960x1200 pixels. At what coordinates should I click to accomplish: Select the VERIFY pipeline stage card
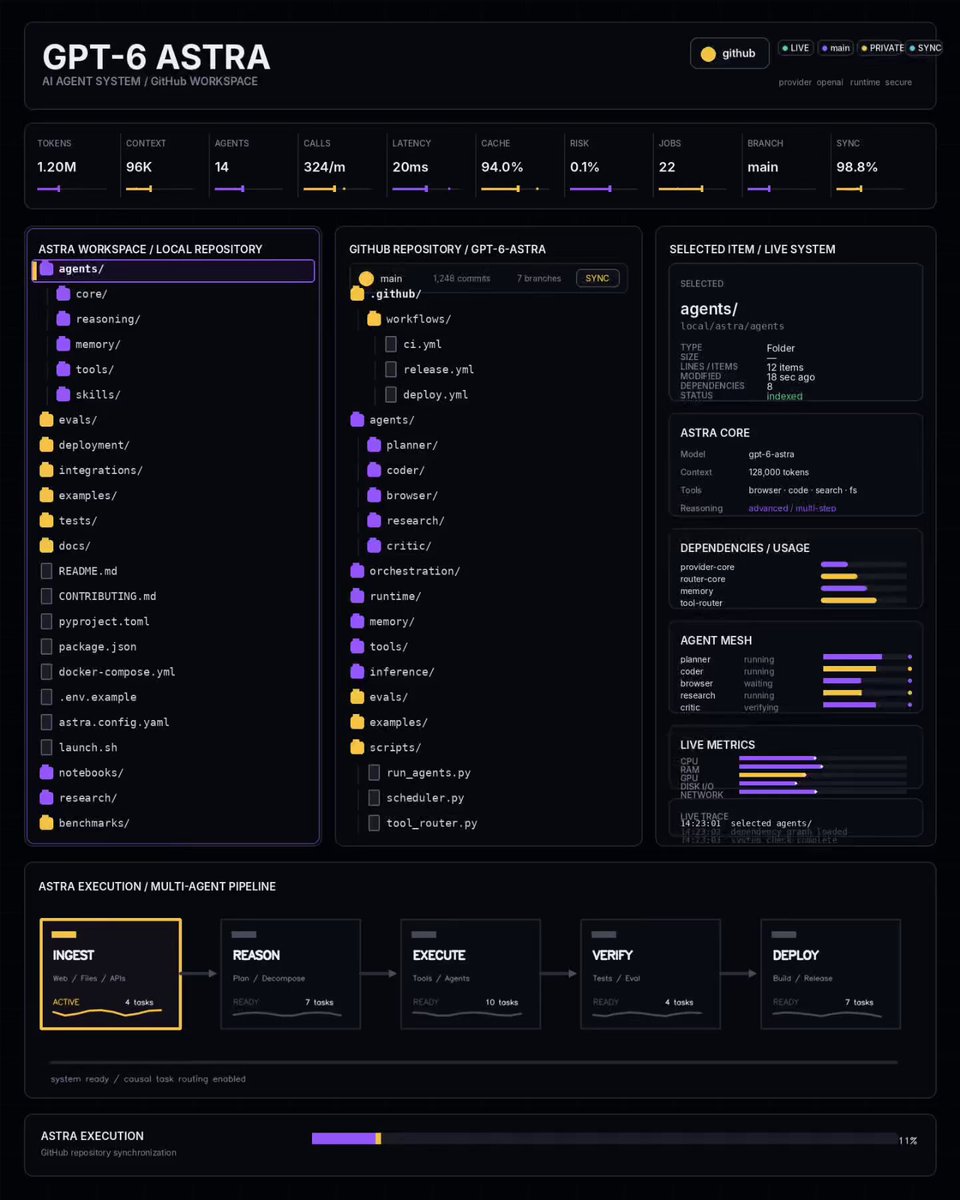[x=651, y=974]
